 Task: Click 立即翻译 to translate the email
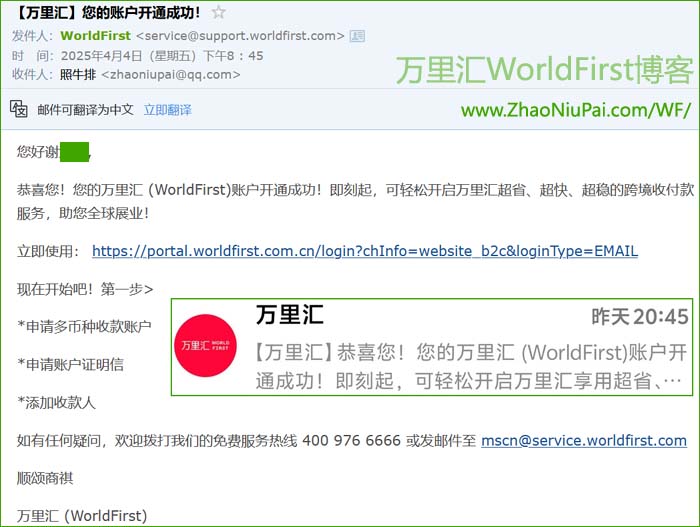(x=167, y=109)
